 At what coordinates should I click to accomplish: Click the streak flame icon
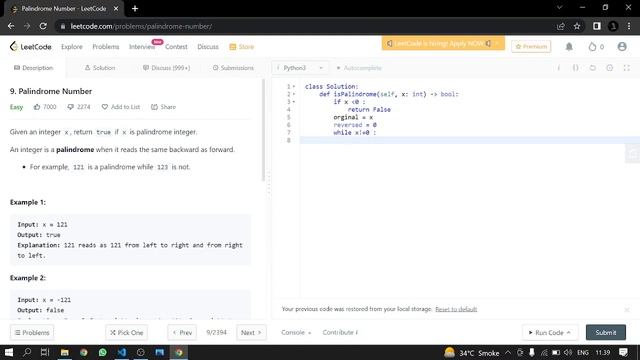click(x=592, y=47)
